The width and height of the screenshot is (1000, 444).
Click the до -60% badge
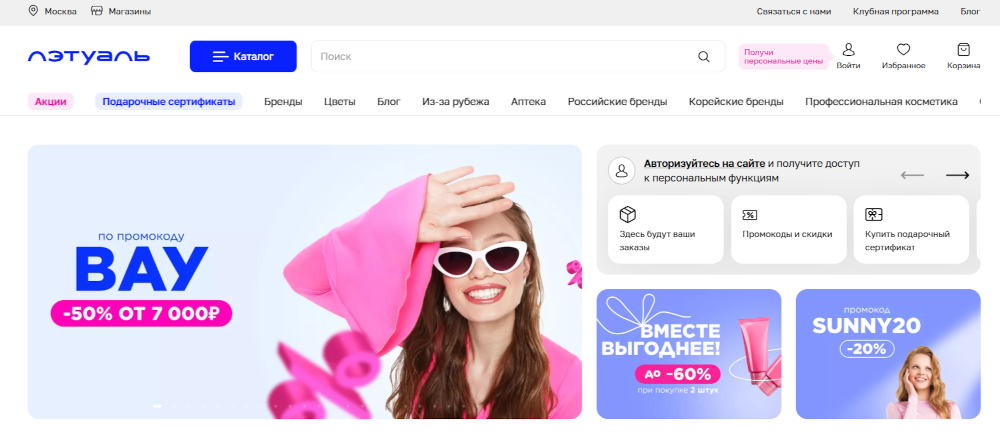coord(677,374)
